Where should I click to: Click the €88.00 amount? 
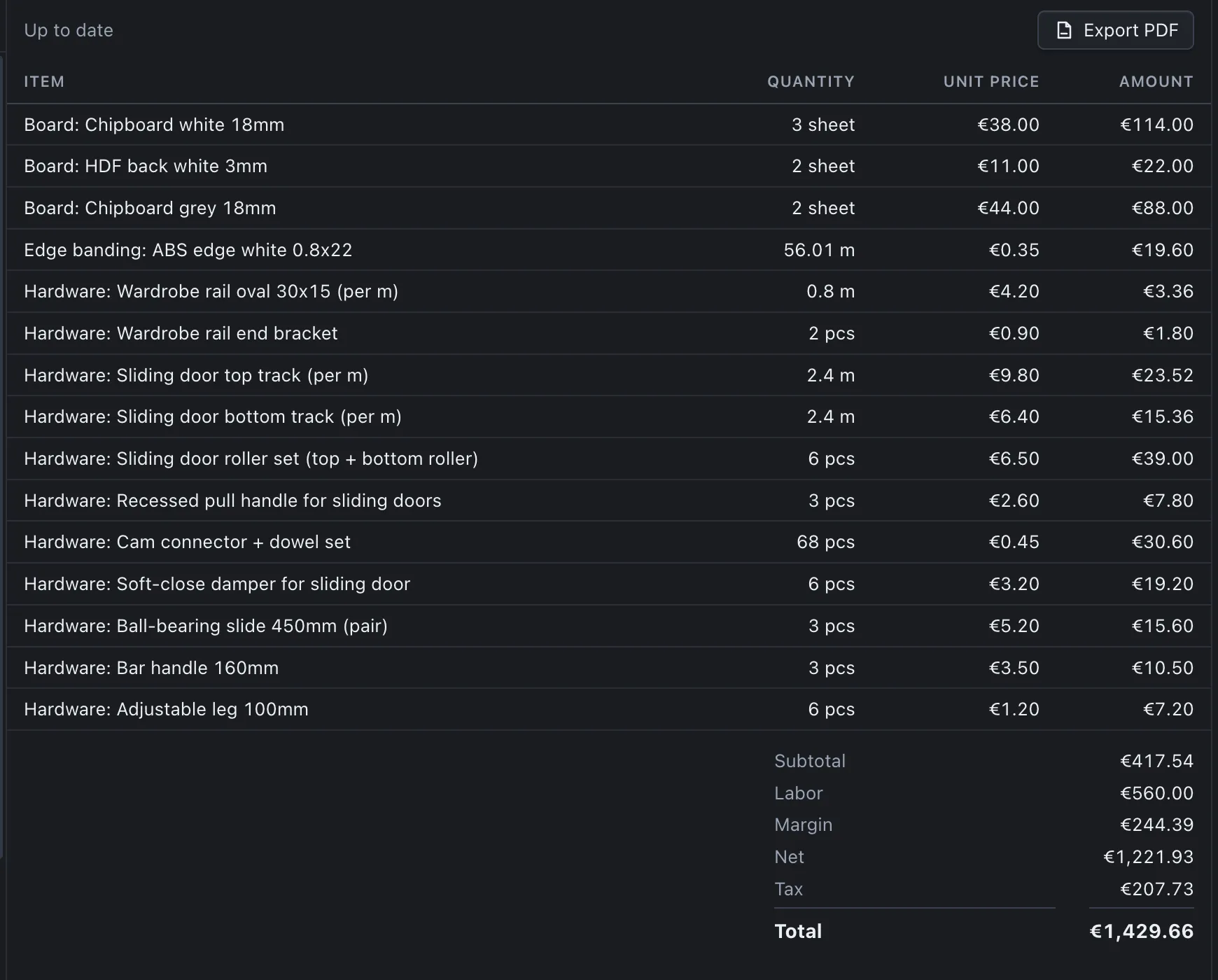coord(1162,208)
